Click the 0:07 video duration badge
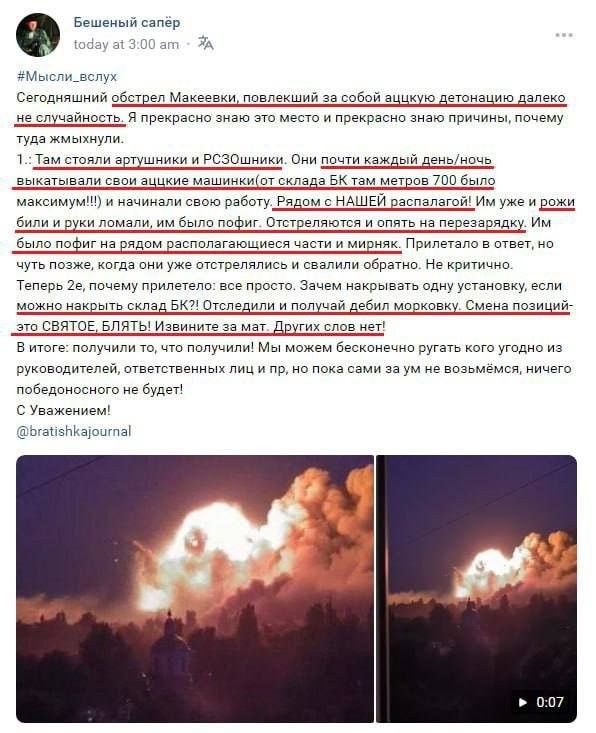Image resolution: width=596 pixels, height=733 pixels. pyautogui.click(x=544, y=702)
